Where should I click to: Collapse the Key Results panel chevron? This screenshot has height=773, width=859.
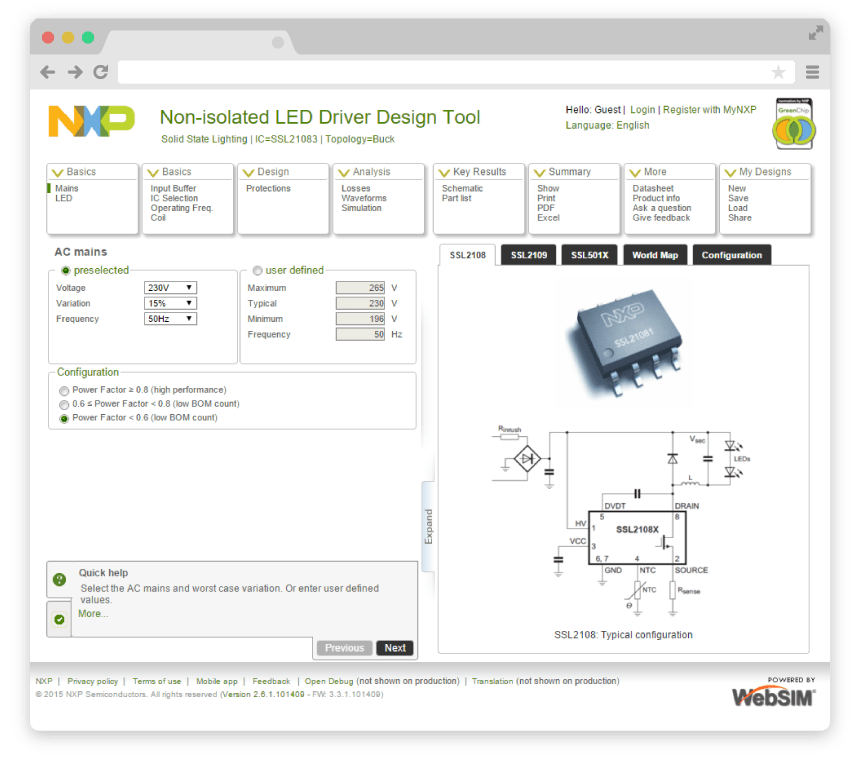444,173
